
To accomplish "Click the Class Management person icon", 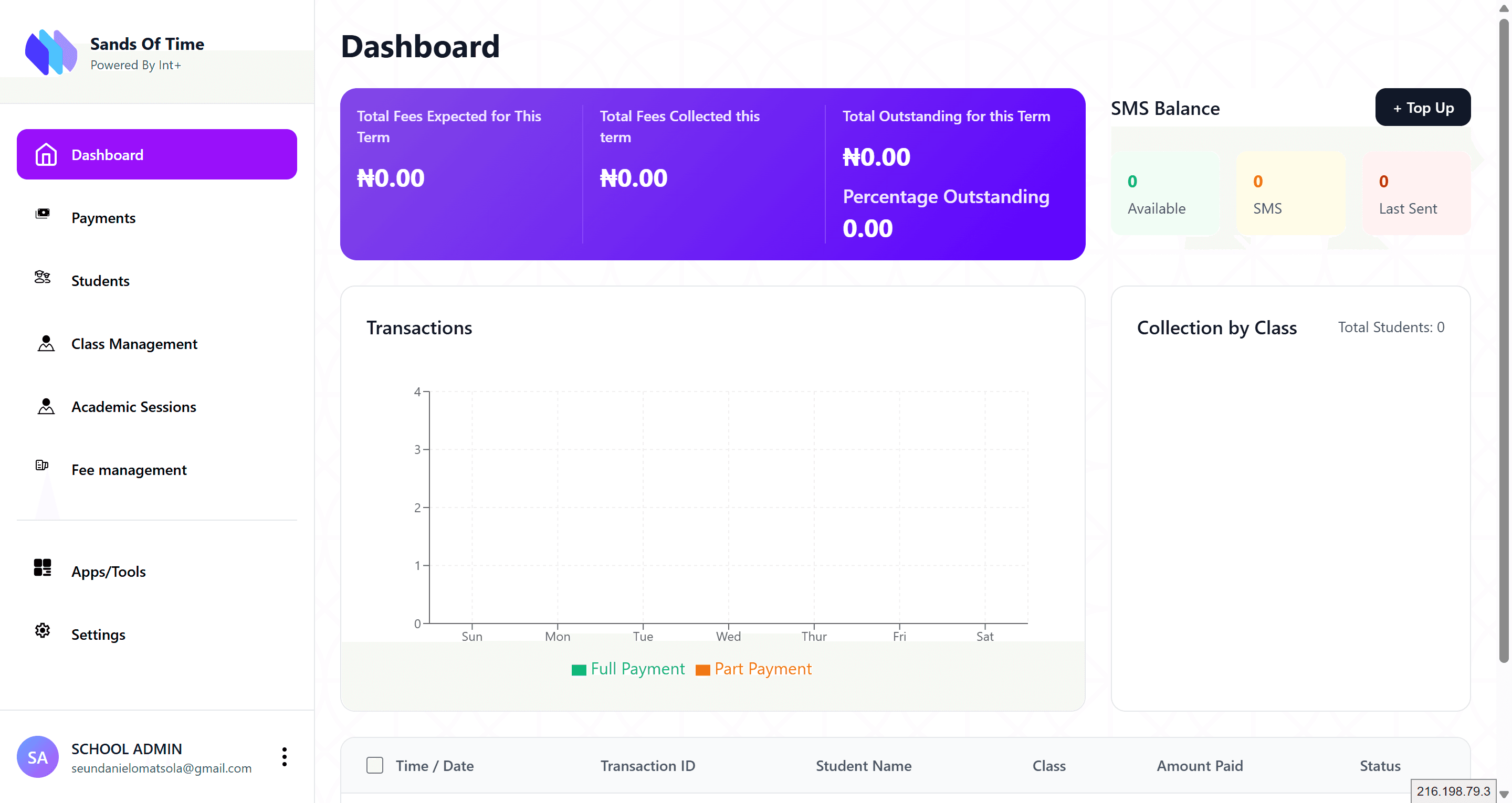I will (x=46, y=343).
